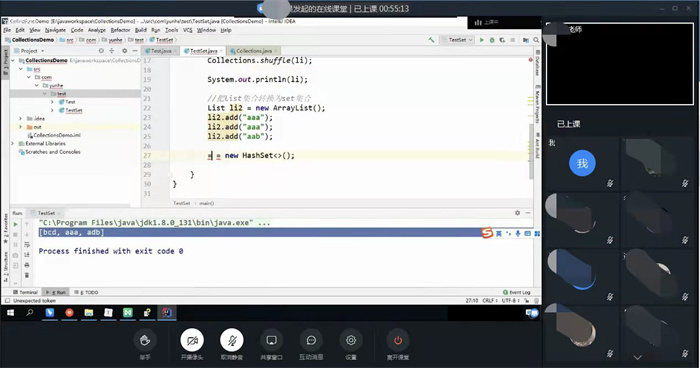Click the Debug bug icon in toolbar
This screenshot has height=368, width=700.
click(x=492, y=40)
